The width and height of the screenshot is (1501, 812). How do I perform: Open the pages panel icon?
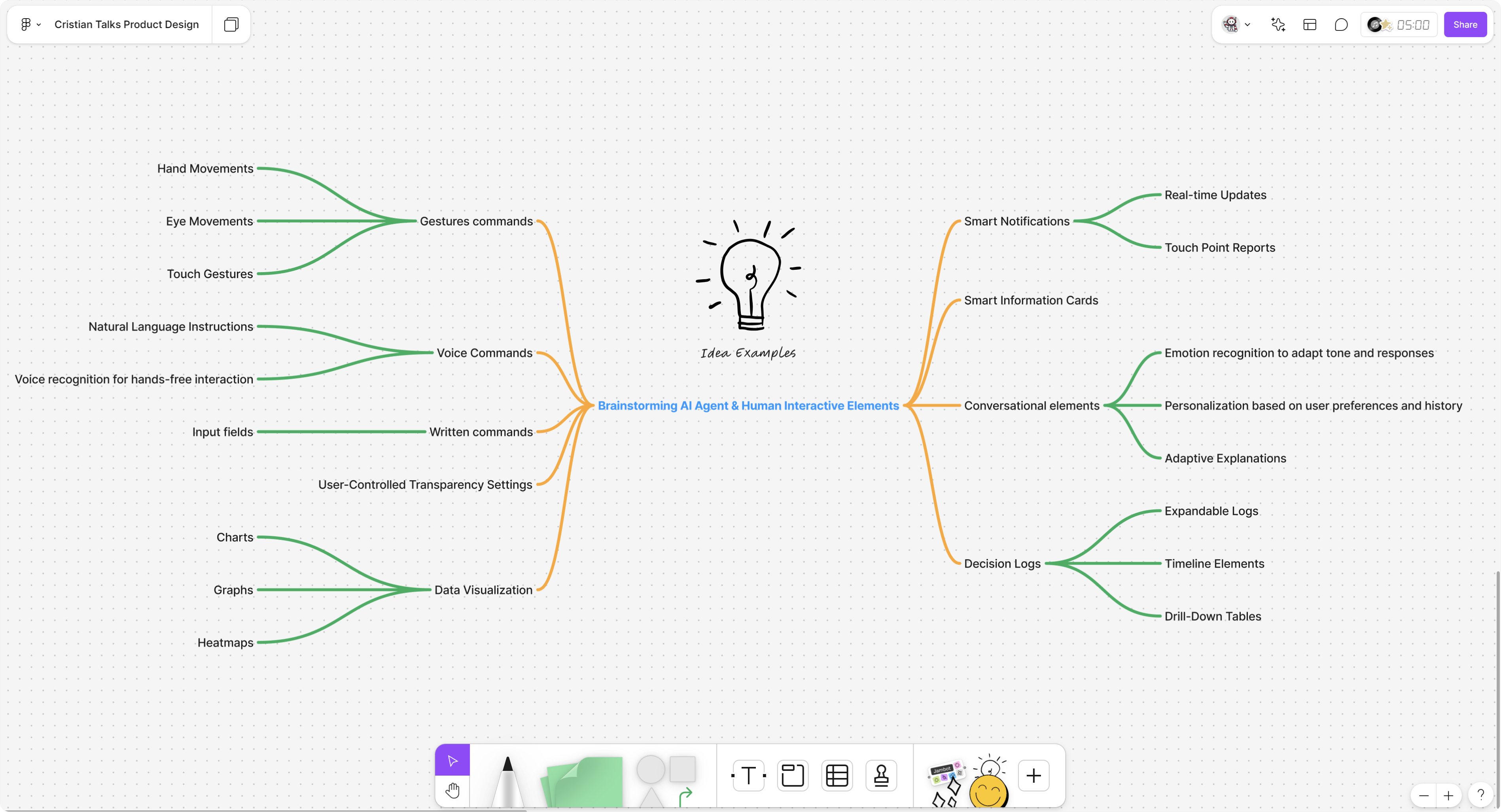[231, 25]
